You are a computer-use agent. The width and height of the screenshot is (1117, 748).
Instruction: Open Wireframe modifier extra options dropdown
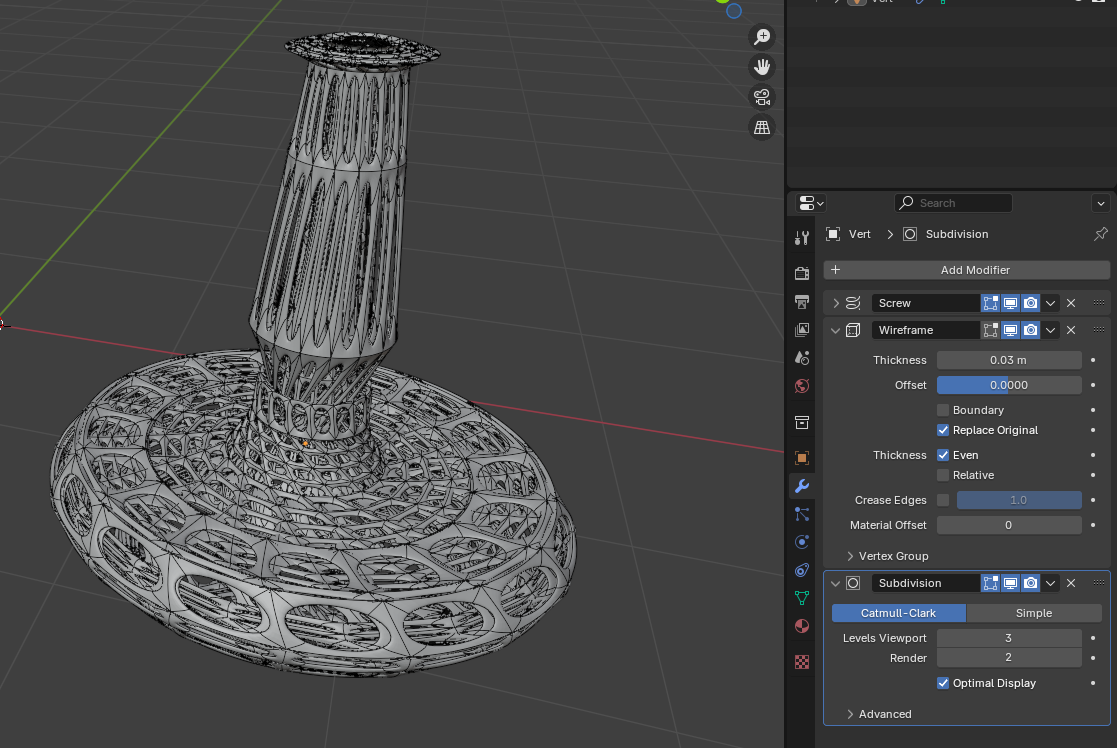(x=1050, y=331)
